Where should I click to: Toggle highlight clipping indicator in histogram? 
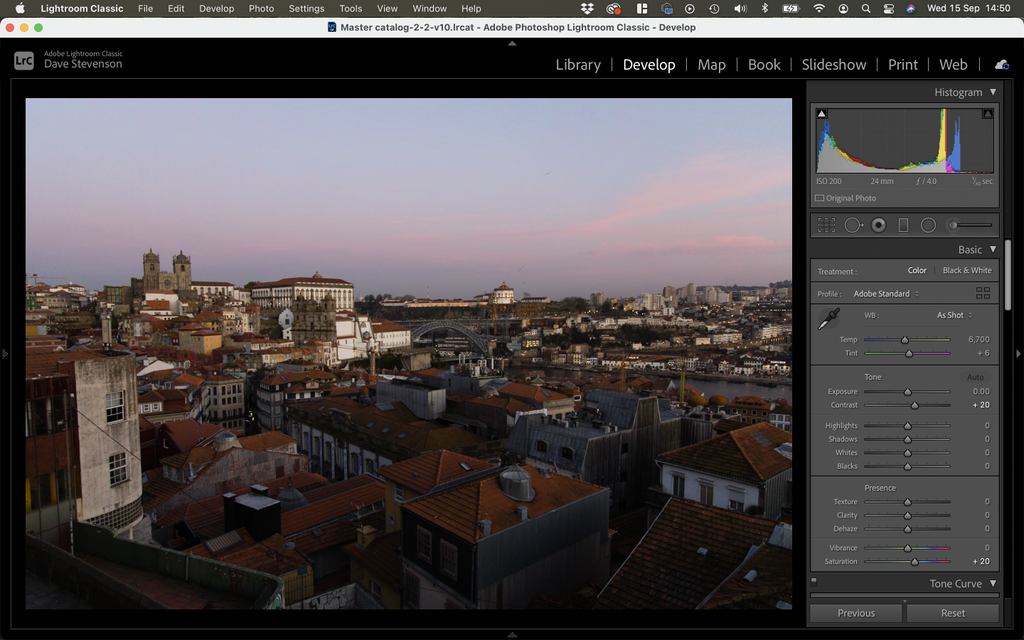point(987,114)
